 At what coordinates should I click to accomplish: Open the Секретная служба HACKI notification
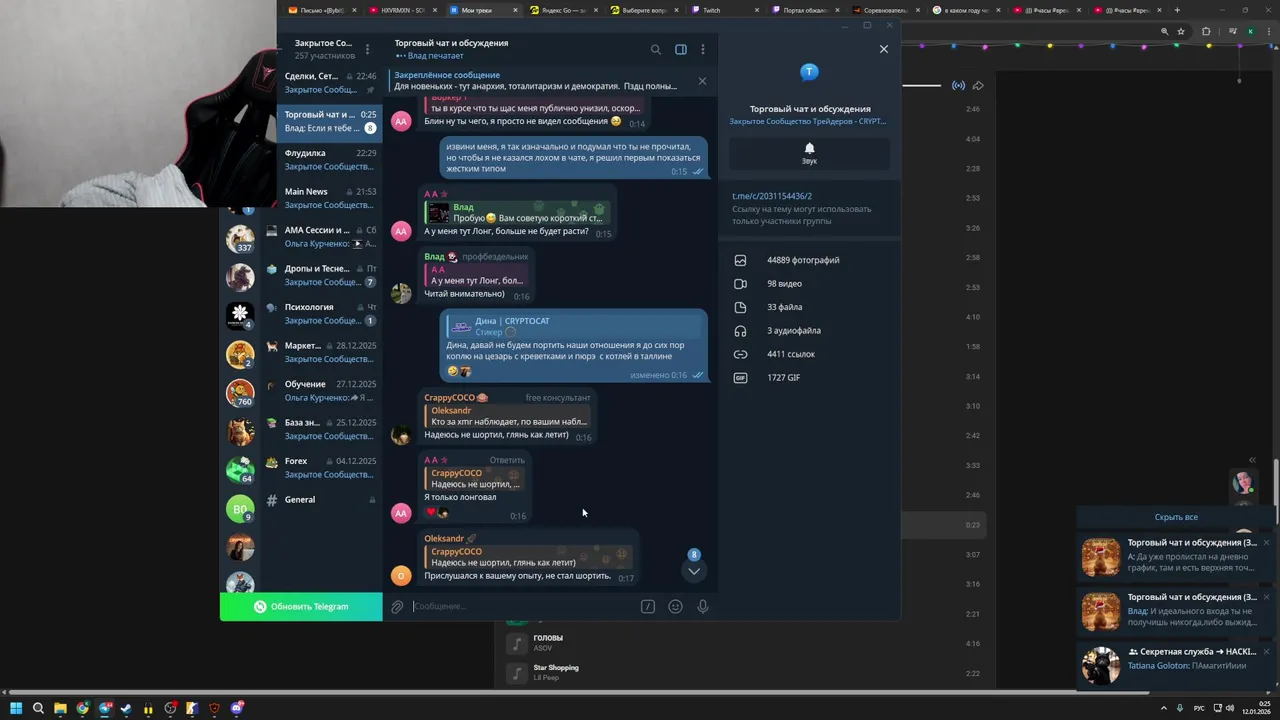(1176, 665)
